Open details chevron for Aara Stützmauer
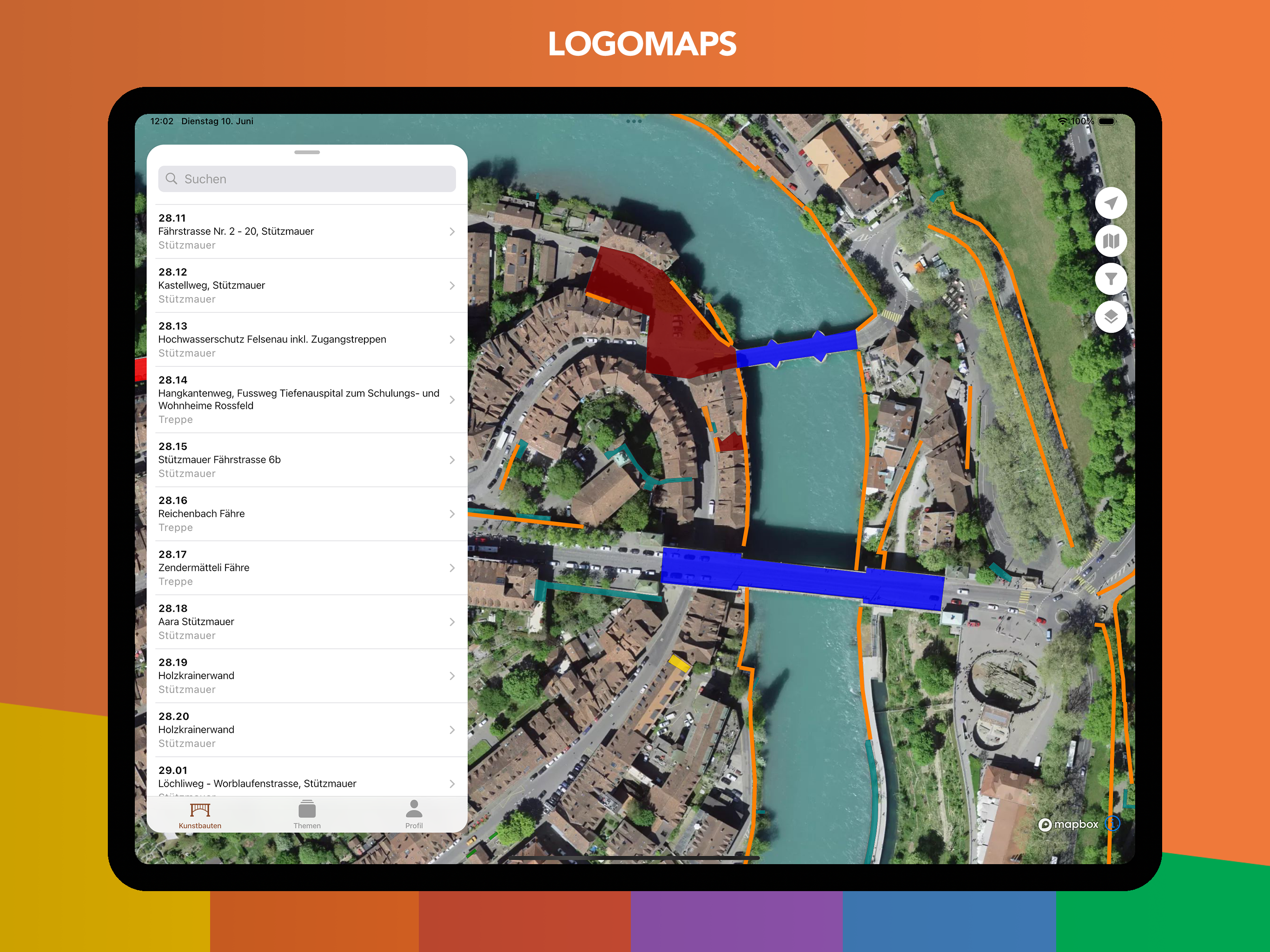1270x952 pixels. coord(452,622)
